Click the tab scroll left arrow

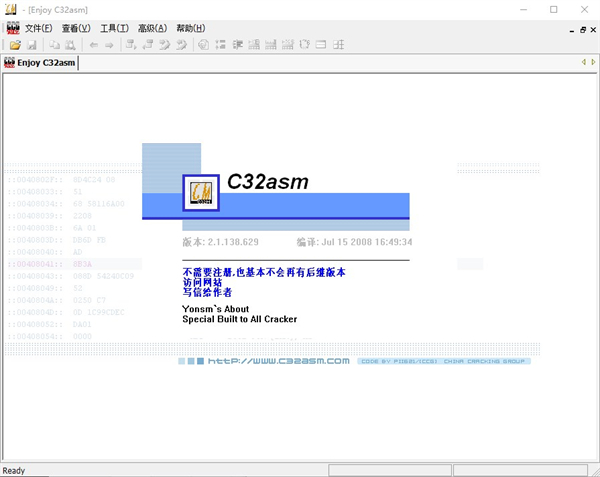(584, 62)
